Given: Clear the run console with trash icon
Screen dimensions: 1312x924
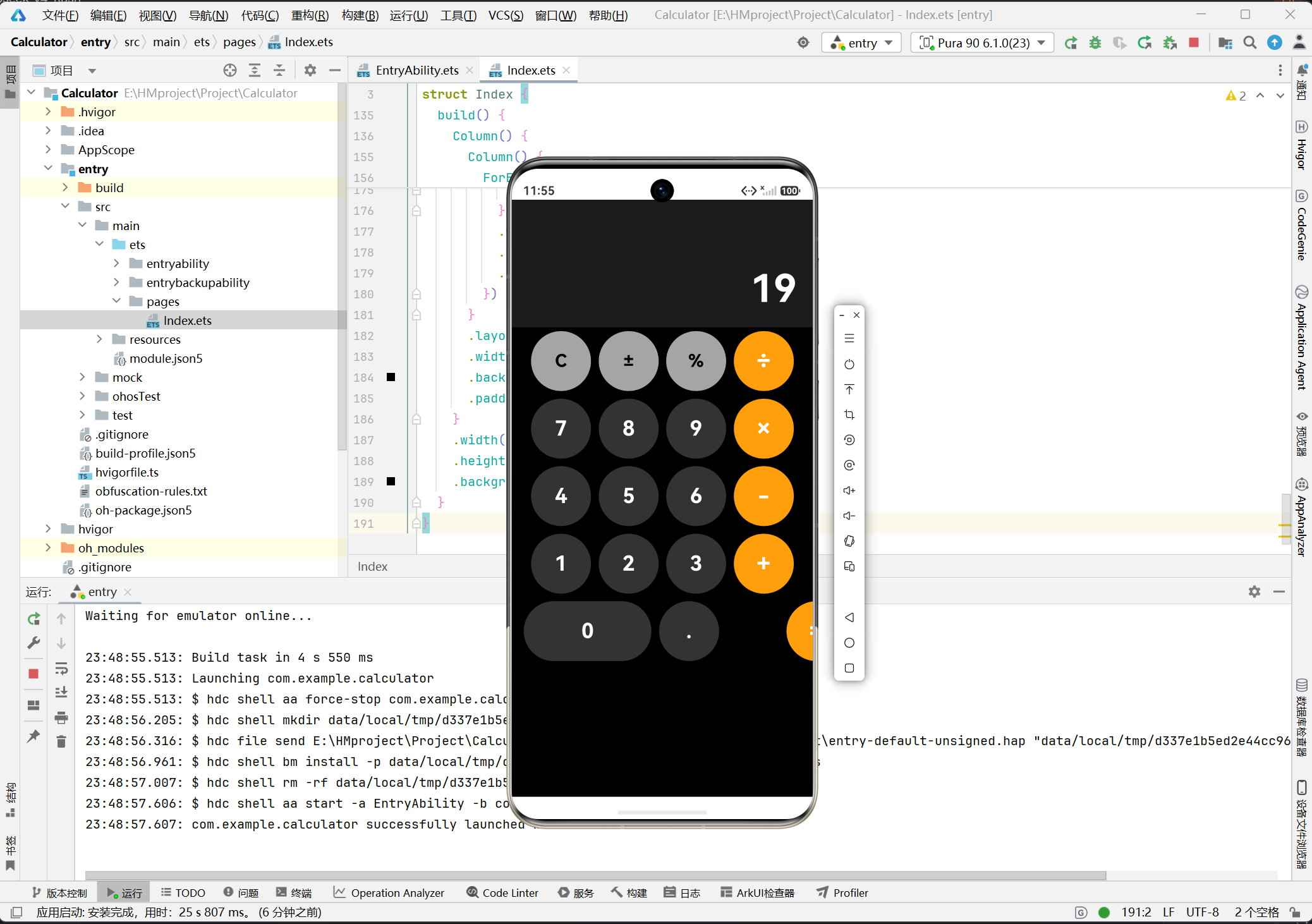Looking at the screenshot, I should (61, 741).
